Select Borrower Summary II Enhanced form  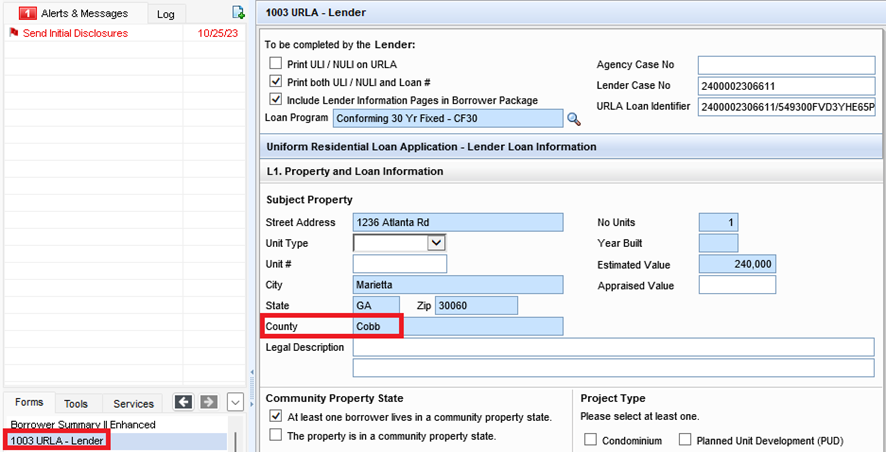point(83,425)
